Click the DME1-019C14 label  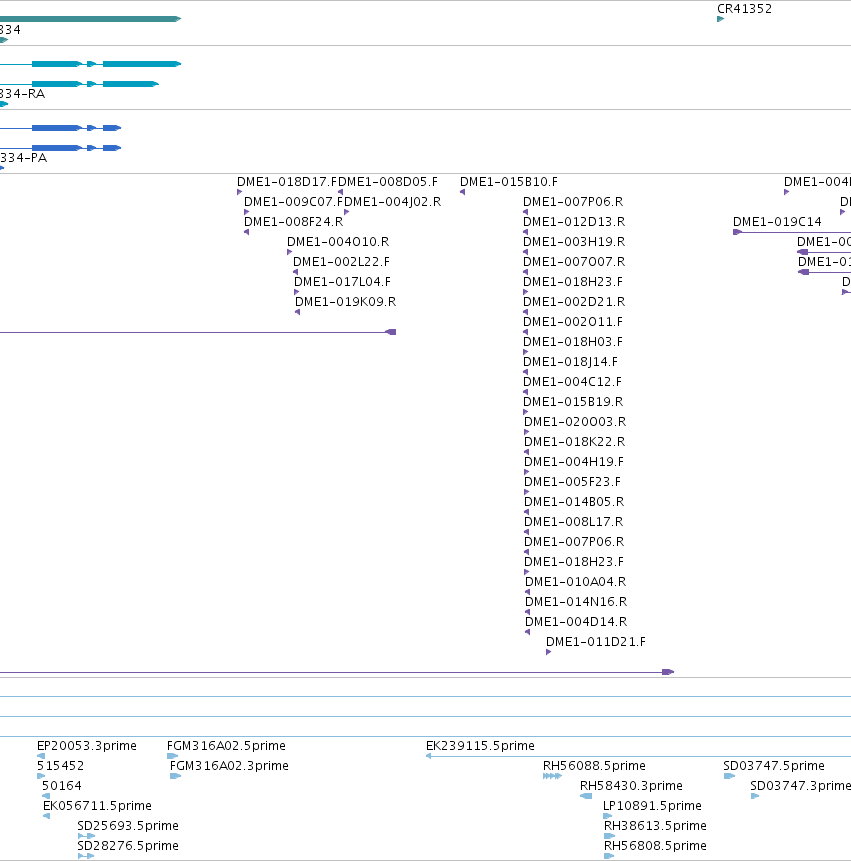pos(777,222)
